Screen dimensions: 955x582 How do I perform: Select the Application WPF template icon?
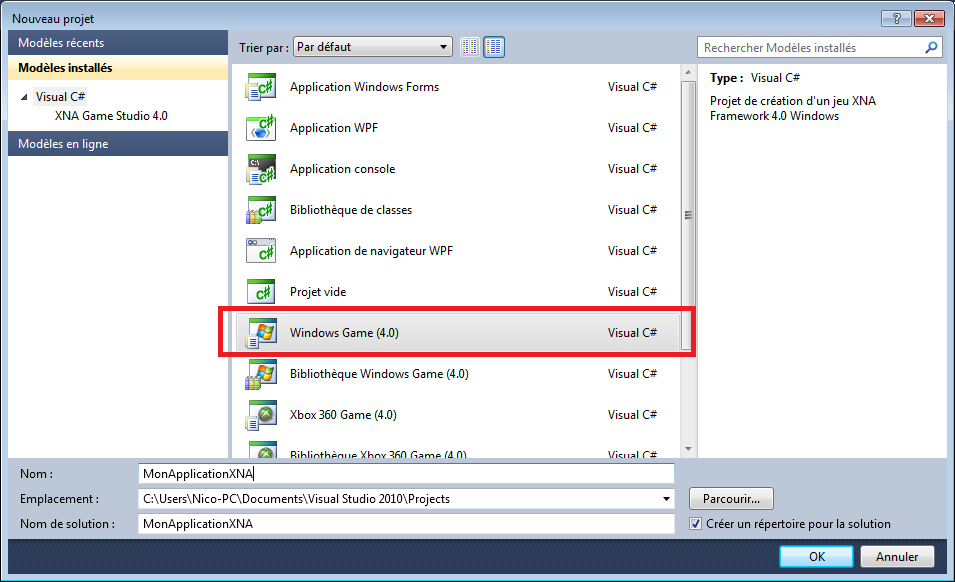[x=261, y=128]
